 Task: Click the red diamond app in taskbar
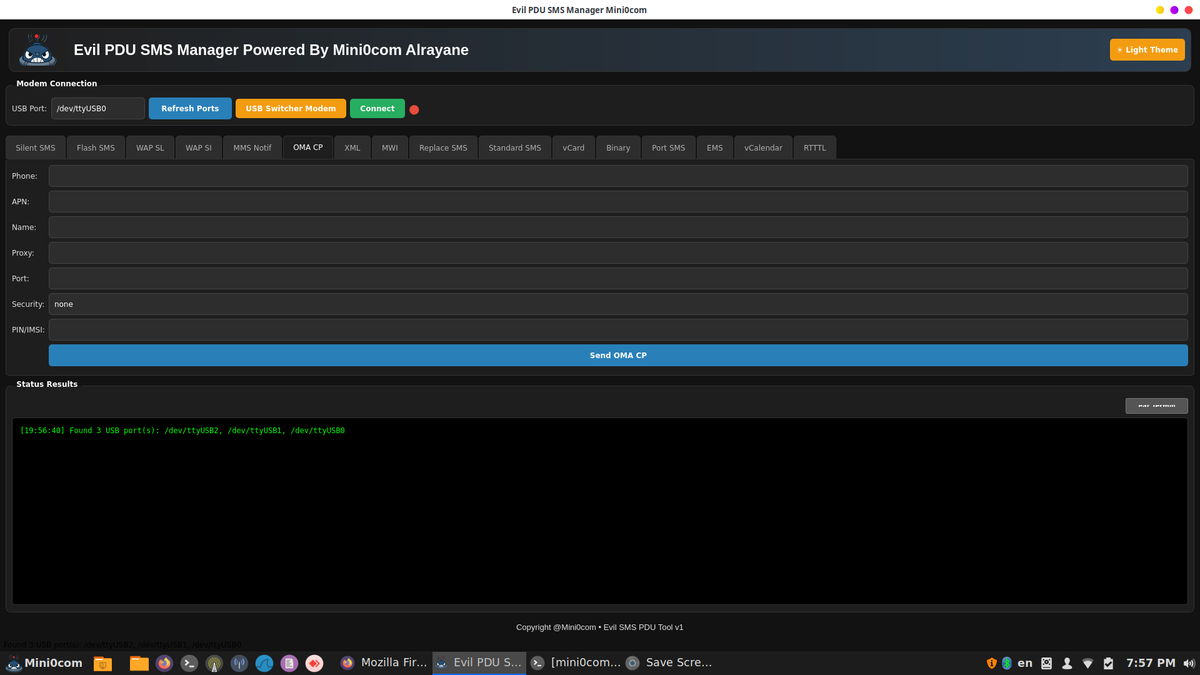click(x=314, y=663)
